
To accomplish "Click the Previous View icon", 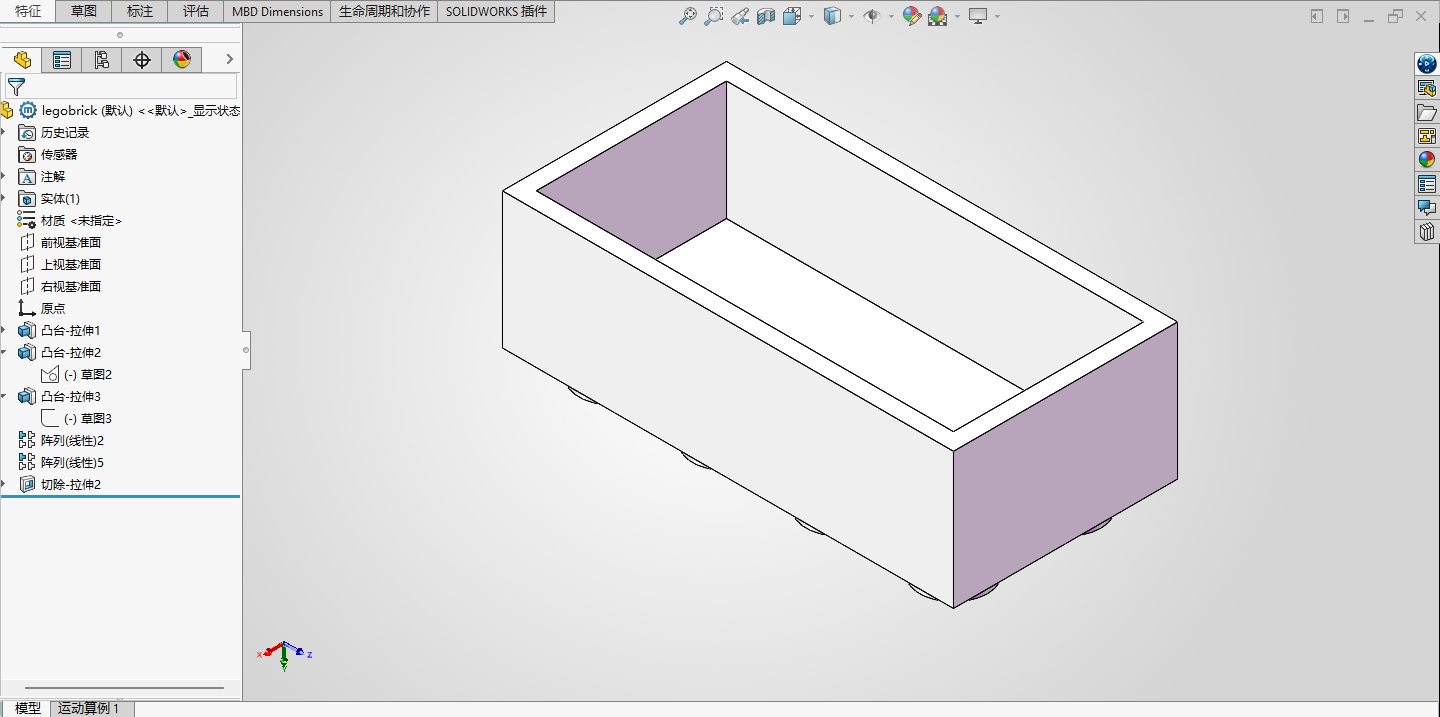I will [740, 16].
